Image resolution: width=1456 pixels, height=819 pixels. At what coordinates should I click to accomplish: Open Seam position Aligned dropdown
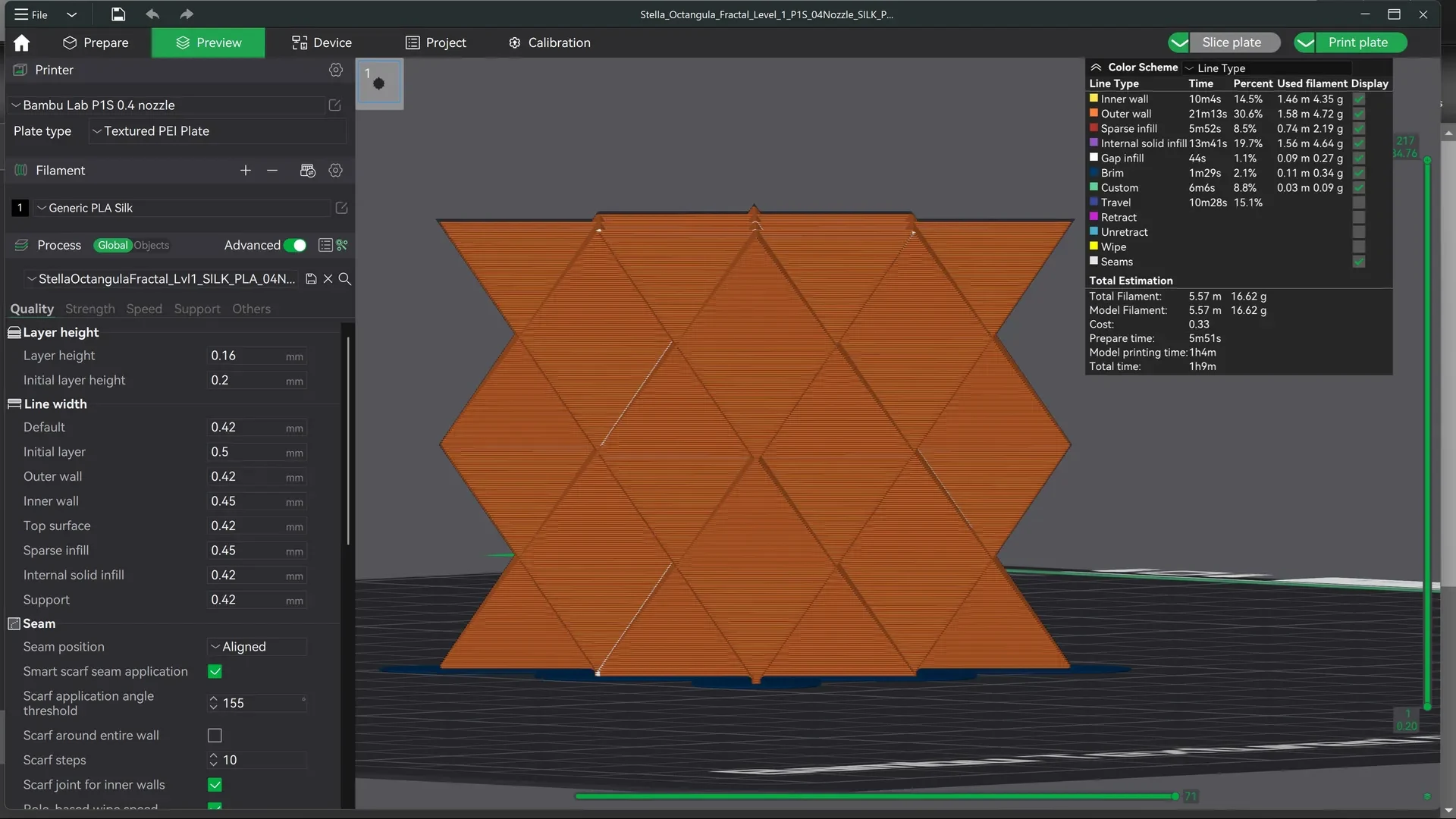[257, 647]
